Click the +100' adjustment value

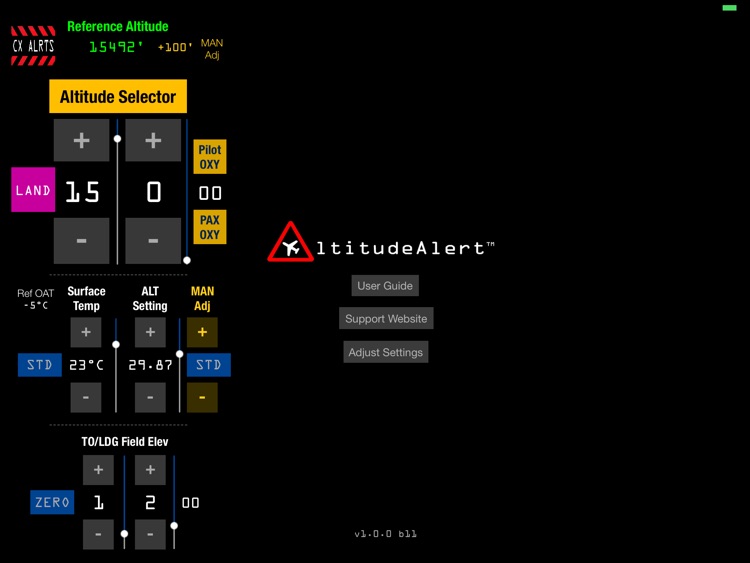tap(175, 47)
